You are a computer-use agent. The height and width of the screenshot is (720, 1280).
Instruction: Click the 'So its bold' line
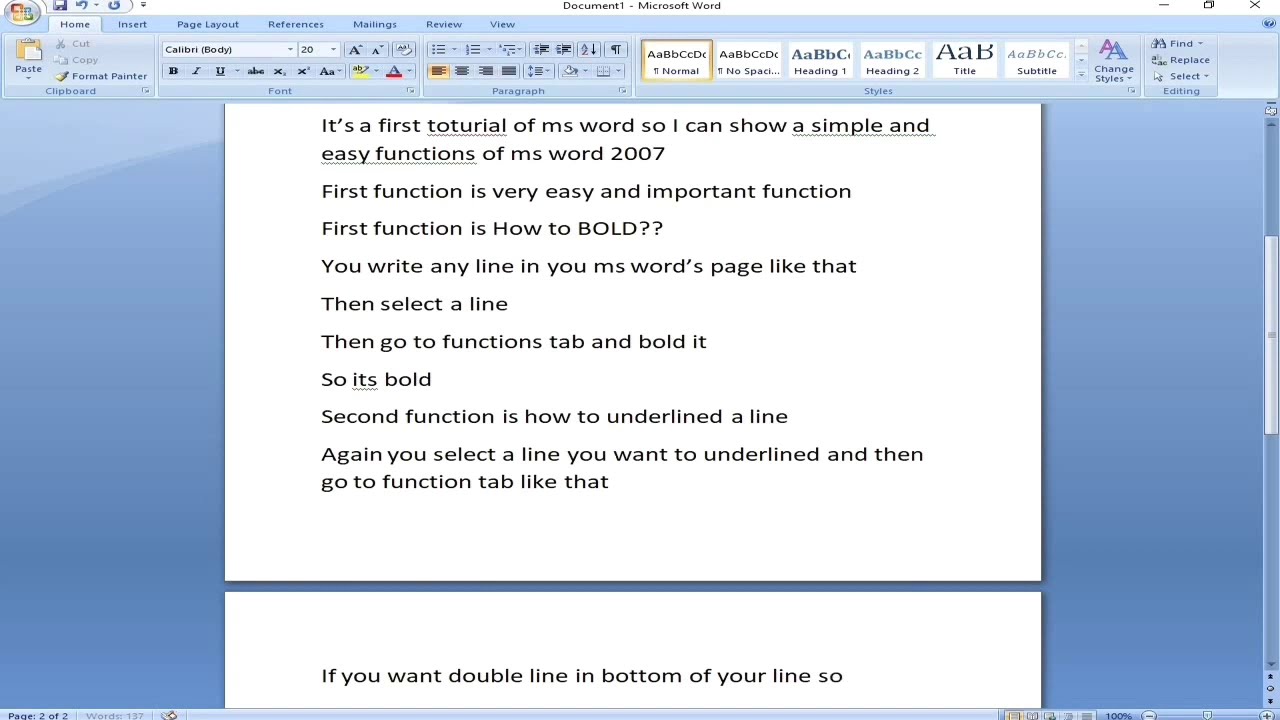376,379
